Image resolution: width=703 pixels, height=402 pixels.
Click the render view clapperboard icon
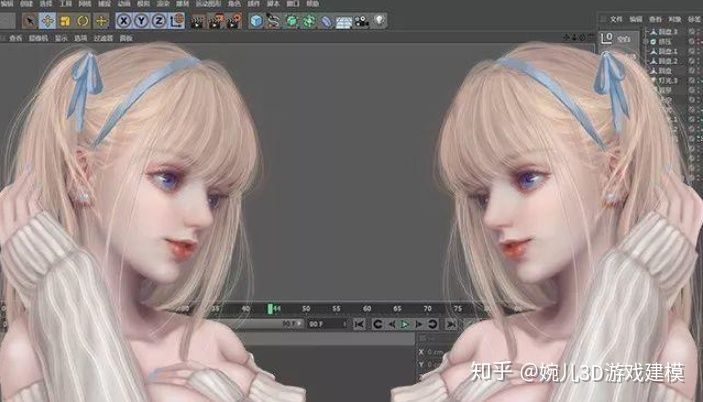[197, 21]
